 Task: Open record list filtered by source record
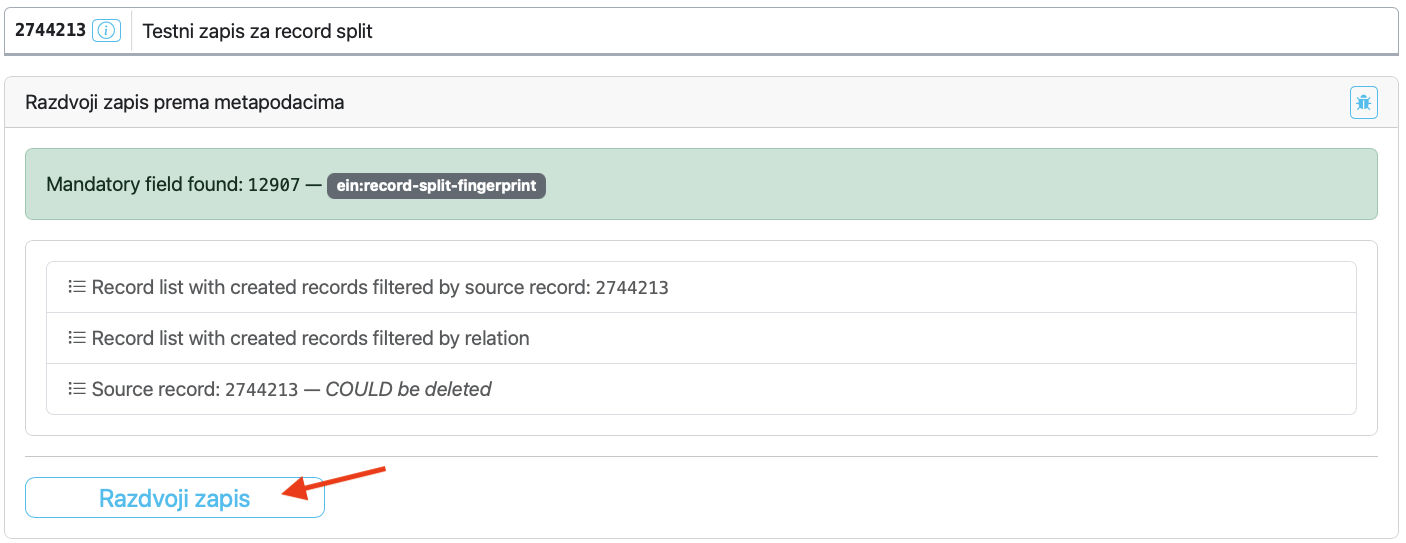click(340, 287)
